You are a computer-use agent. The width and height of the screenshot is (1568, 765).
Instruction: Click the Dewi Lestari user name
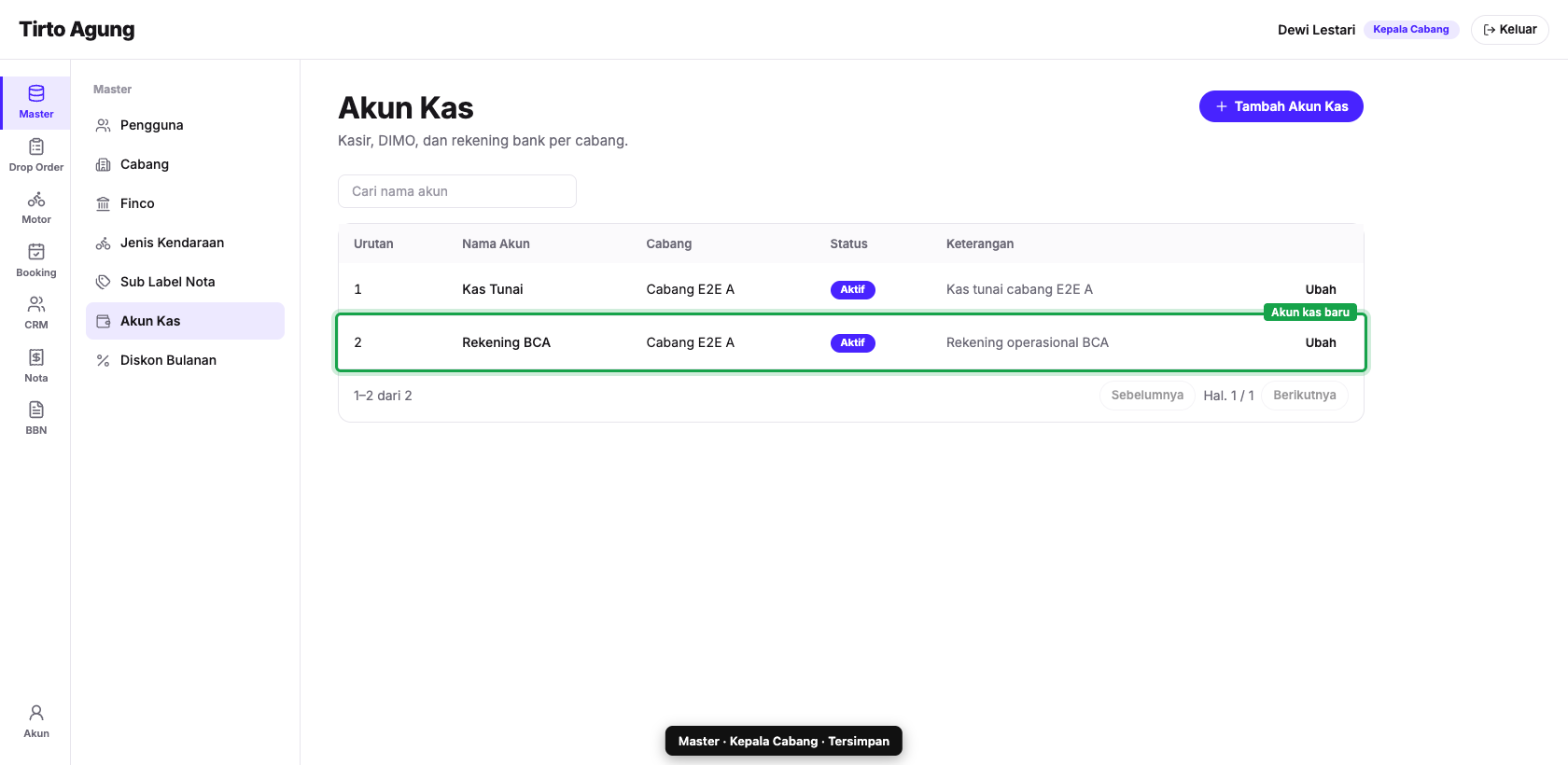pyautogui.click(x=1316, y=30)
